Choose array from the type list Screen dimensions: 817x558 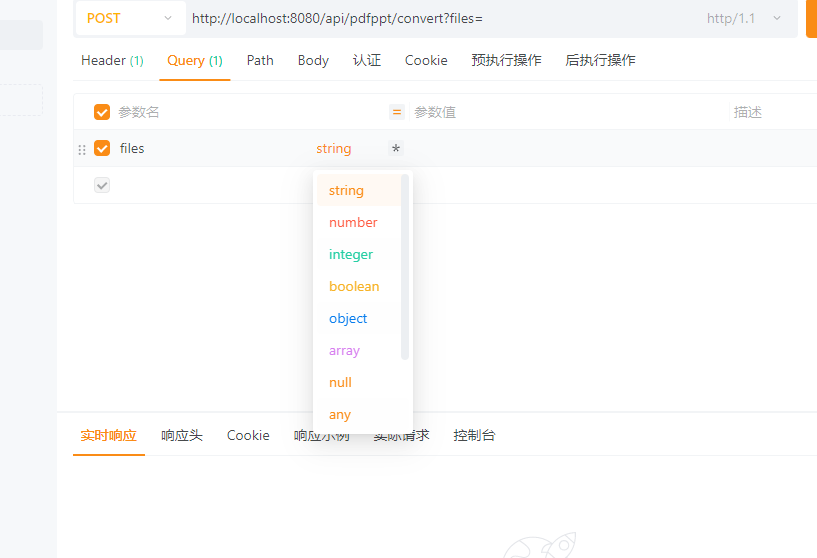tap(359, 351)
